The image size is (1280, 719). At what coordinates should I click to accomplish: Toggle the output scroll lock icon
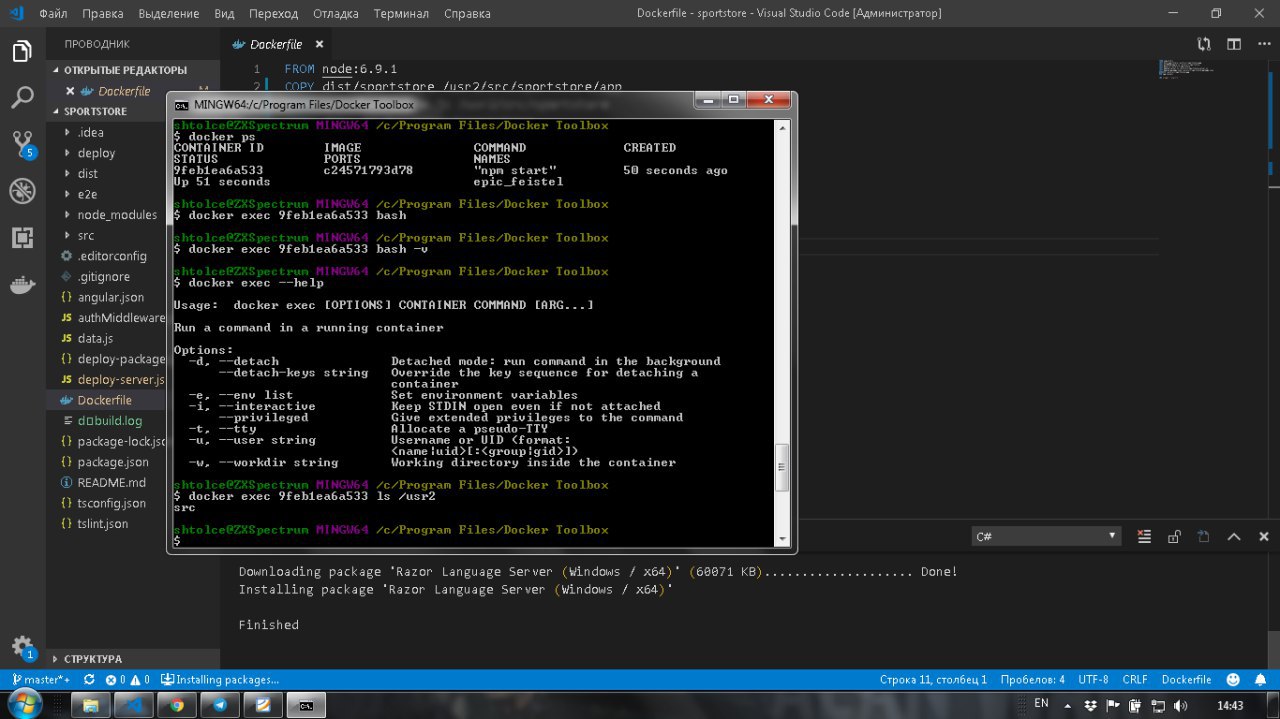coord(1174,536)
